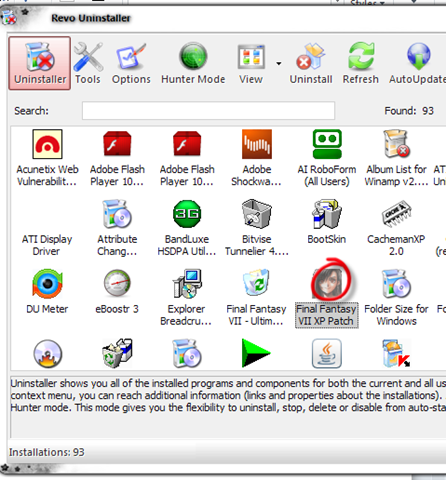Click the recycle bin program icon
Viewport: 446px width, 480px height.
coord(117,353)
